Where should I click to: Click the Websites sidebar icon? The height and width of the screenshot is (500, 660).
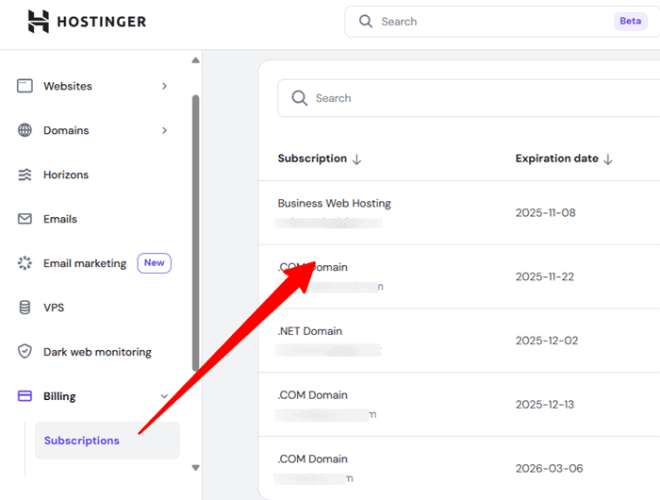25,86
